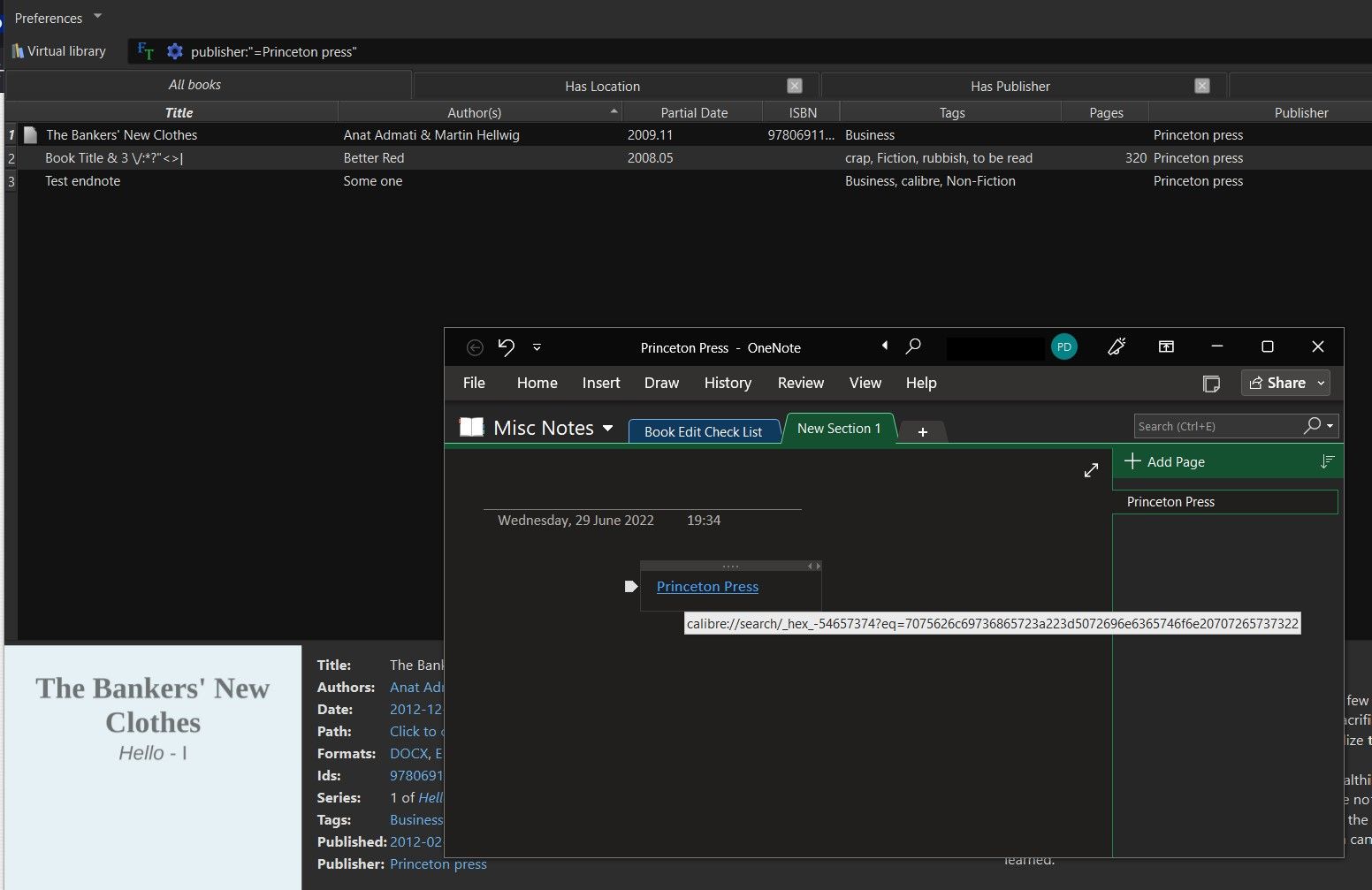Click the full page view expand arrow icon
The width and height of the screenshot is (1372, 890).
pyautogui.click(x=1092, y=470)
